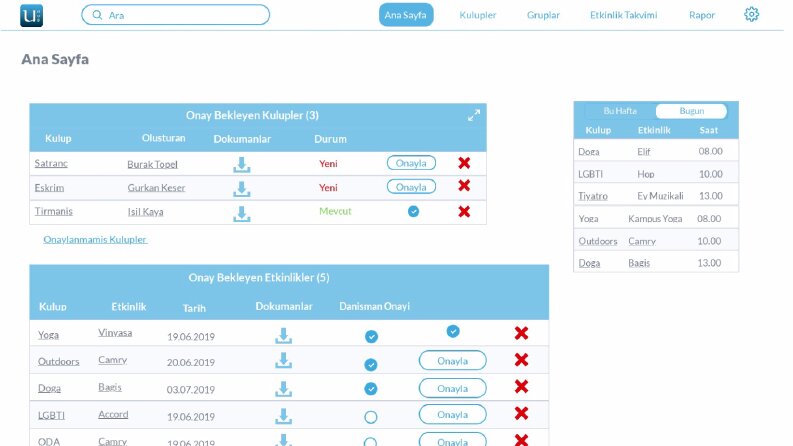Viewport: 793px width, 446px height.
Task: Reject the Eskrim club with red X
Action: (x=464, y=186)
